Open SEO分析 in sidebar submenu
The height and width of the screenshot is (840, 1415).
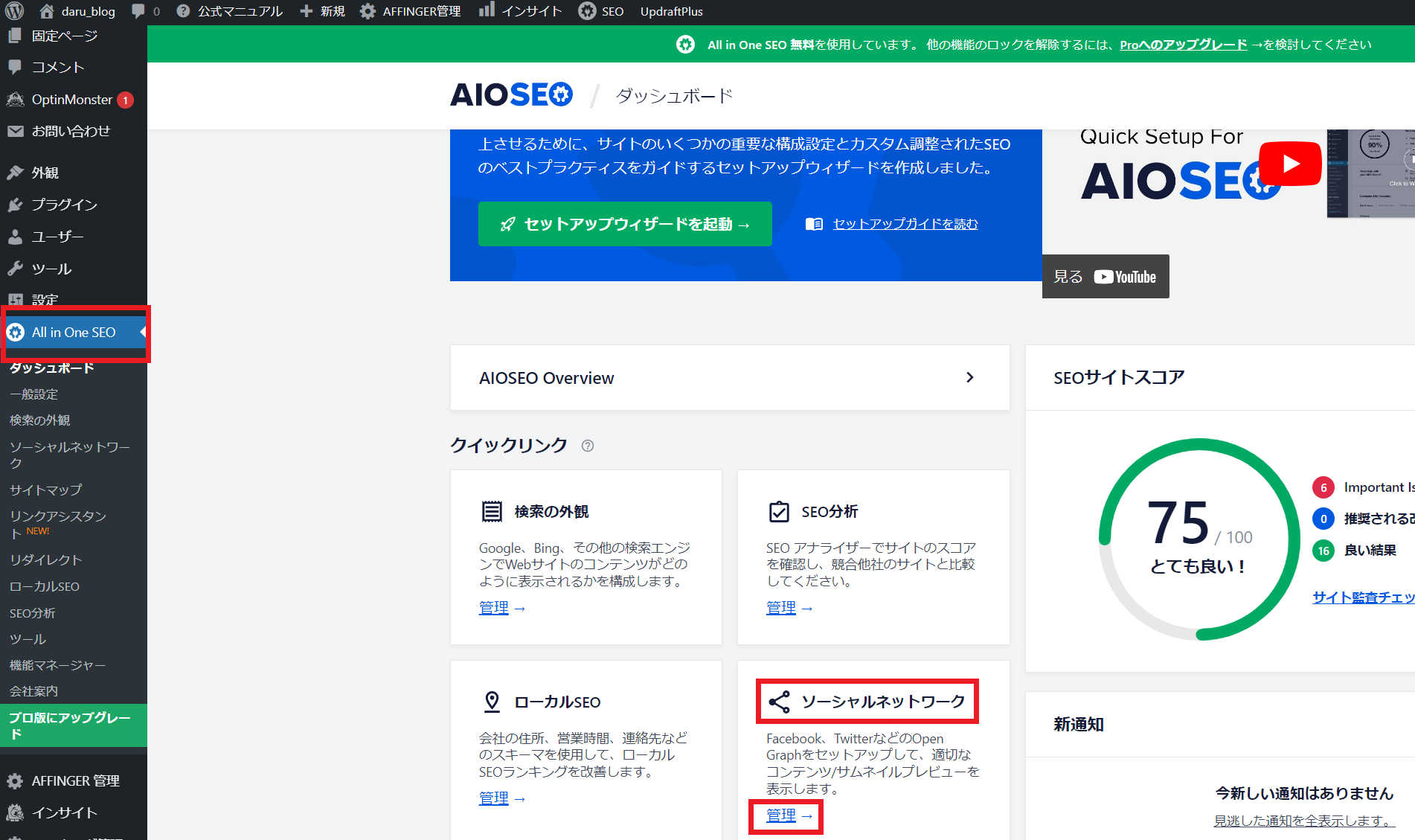pyautogui.click(x=32, y=613)
